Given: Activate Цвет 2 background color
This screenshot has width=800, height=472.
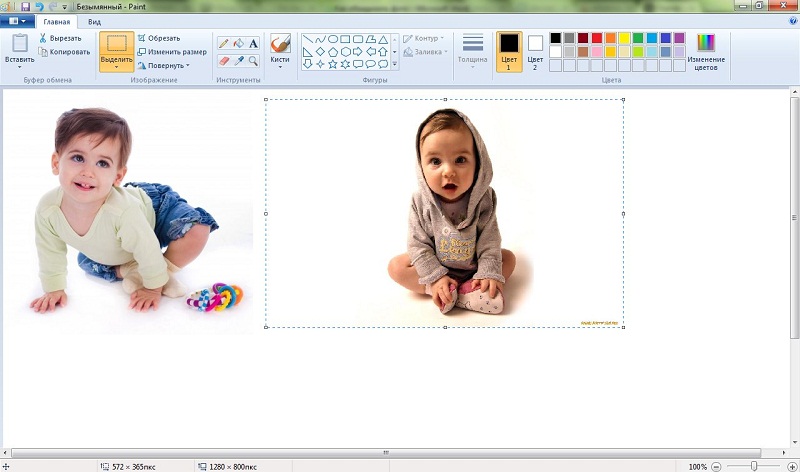Looking at the screenshot, I should pos(535,51).
